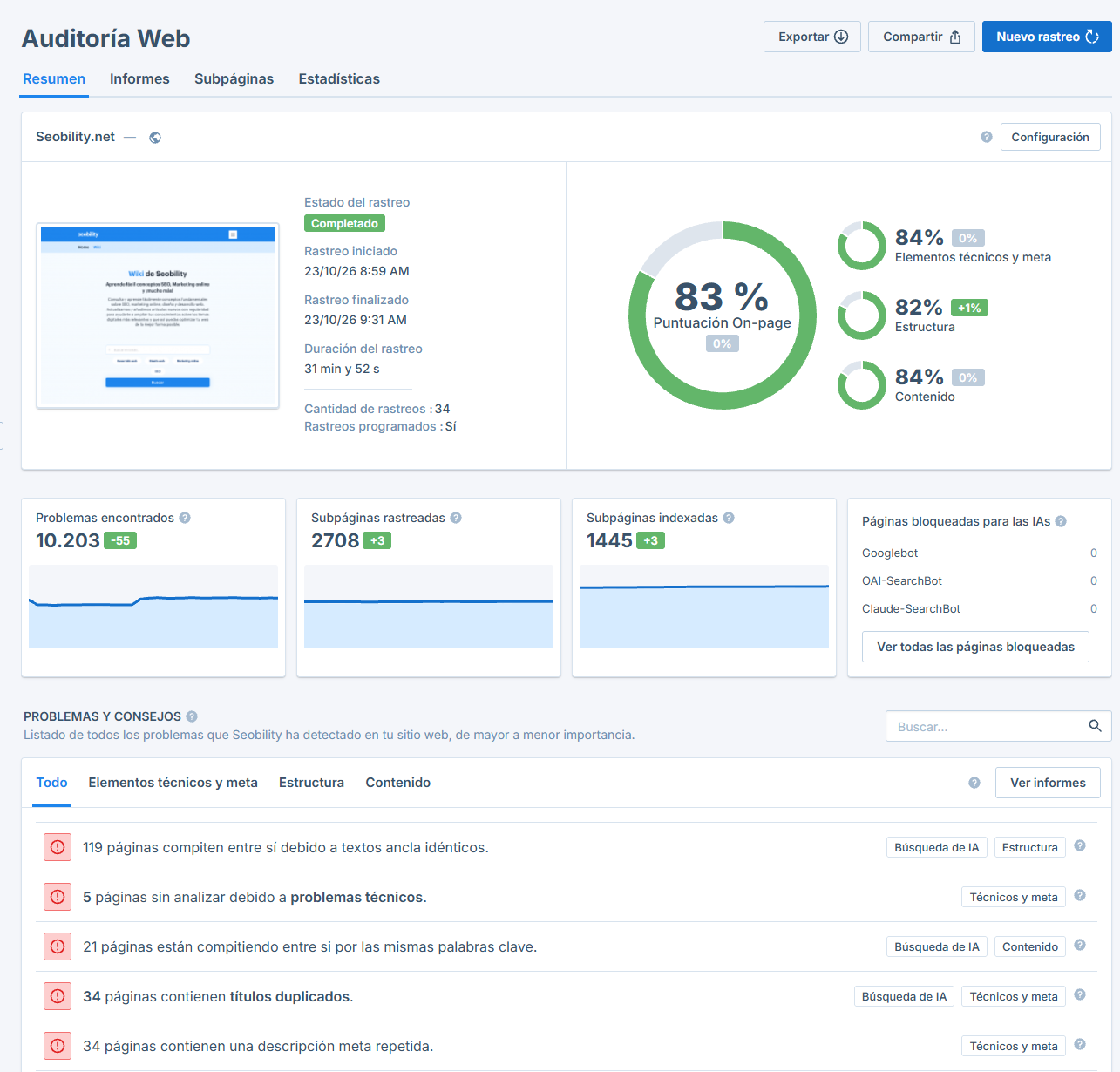Click help icon next to Subpáginas rastreadas
Image resolution: width=1120 pixels, height=1072 pixels.
[x=456, y=518]
